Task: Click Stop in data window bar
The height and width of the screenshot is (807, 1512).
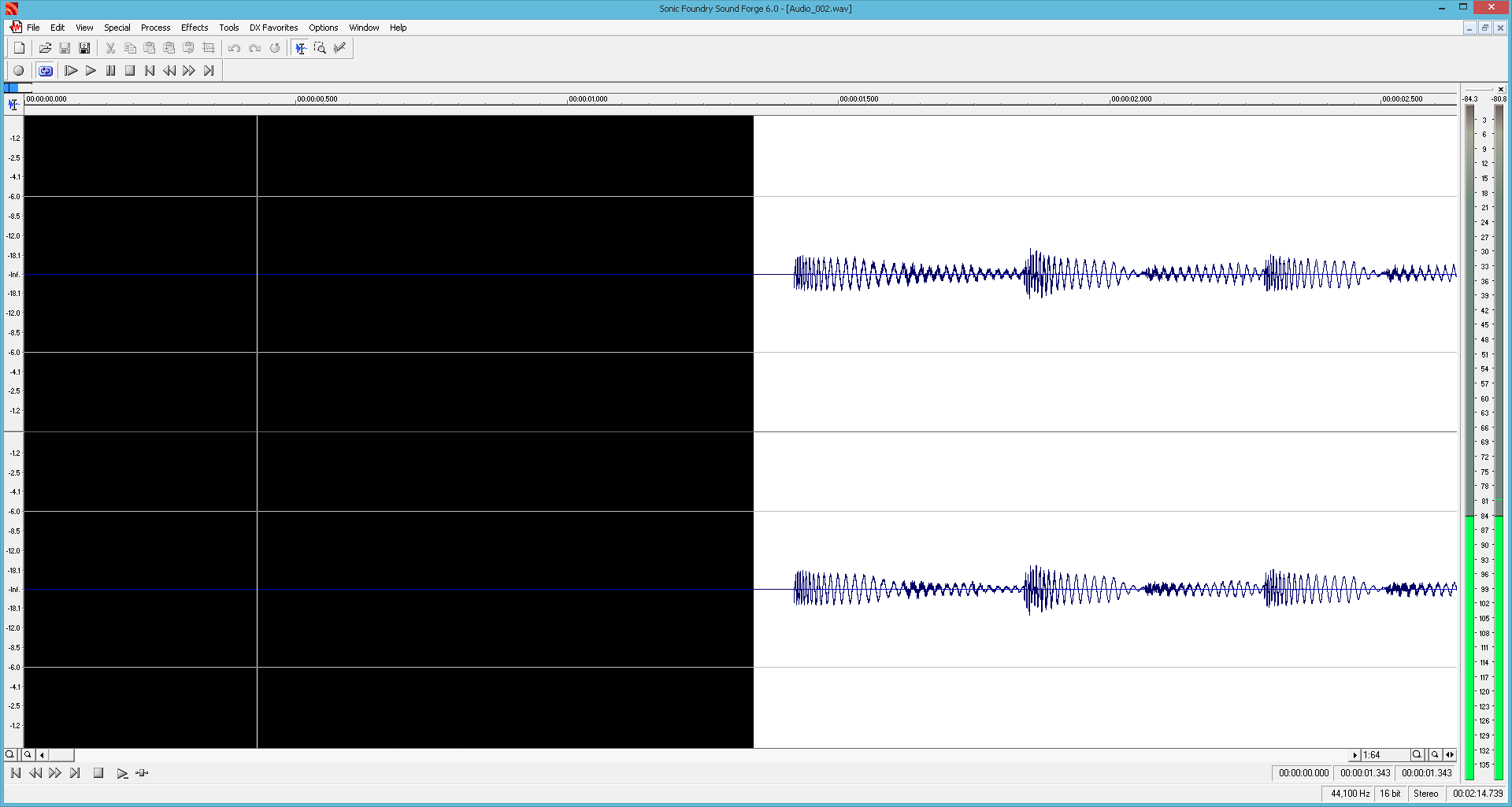Action: pyautogui.click(x=98, y=773)
